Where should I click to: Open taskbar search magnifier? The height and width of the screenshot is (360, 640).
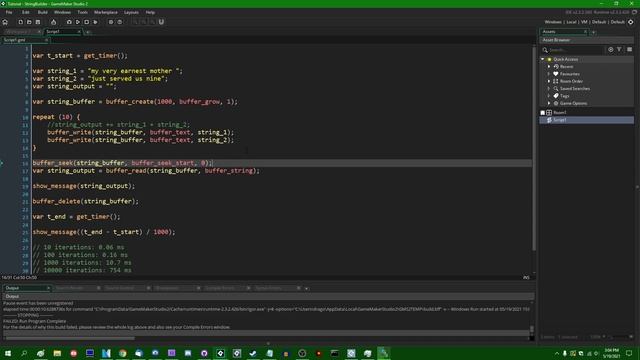24,353
